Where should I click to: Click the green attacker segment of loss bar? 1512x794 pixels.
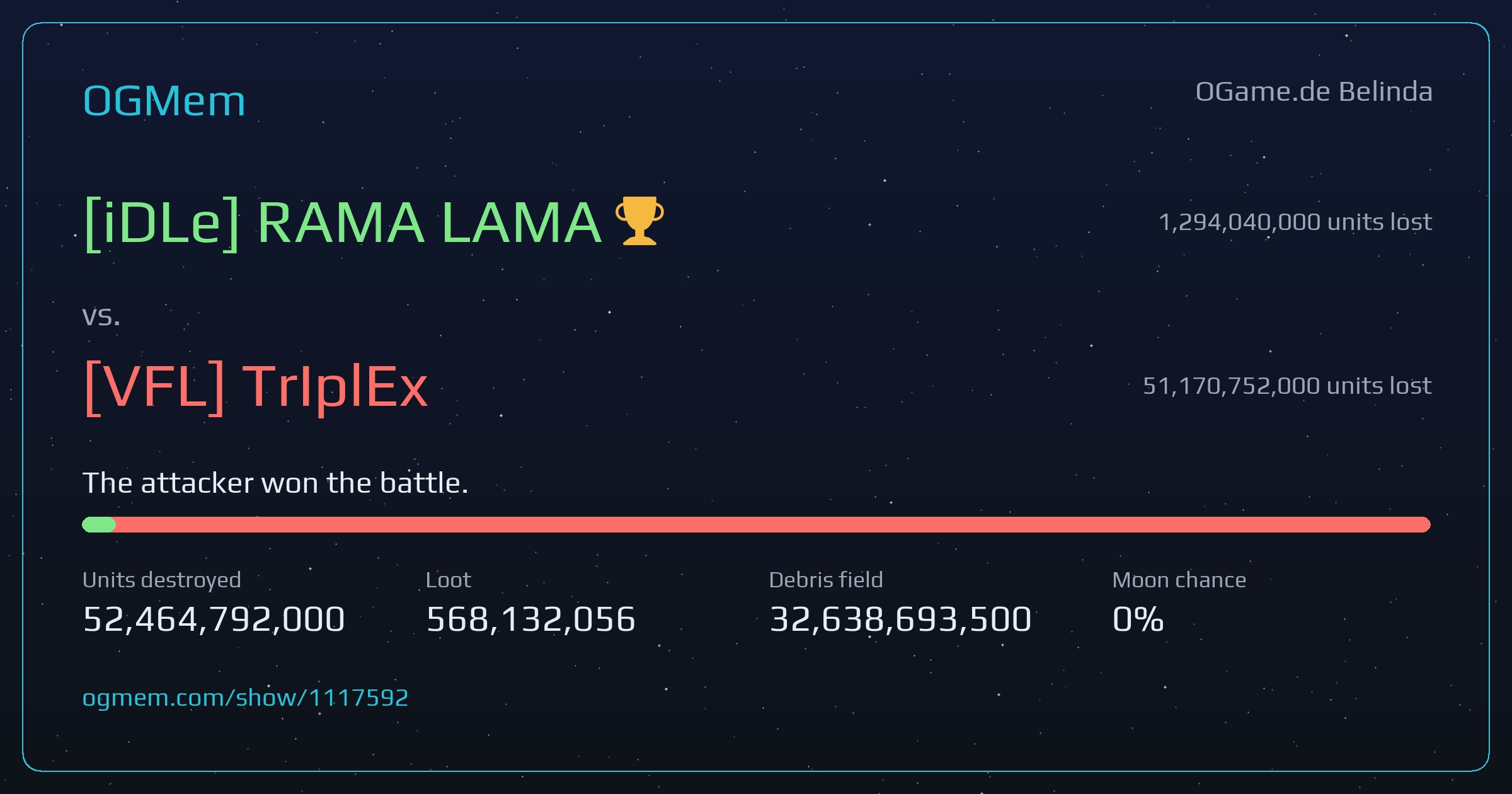[x=99, y=524]
